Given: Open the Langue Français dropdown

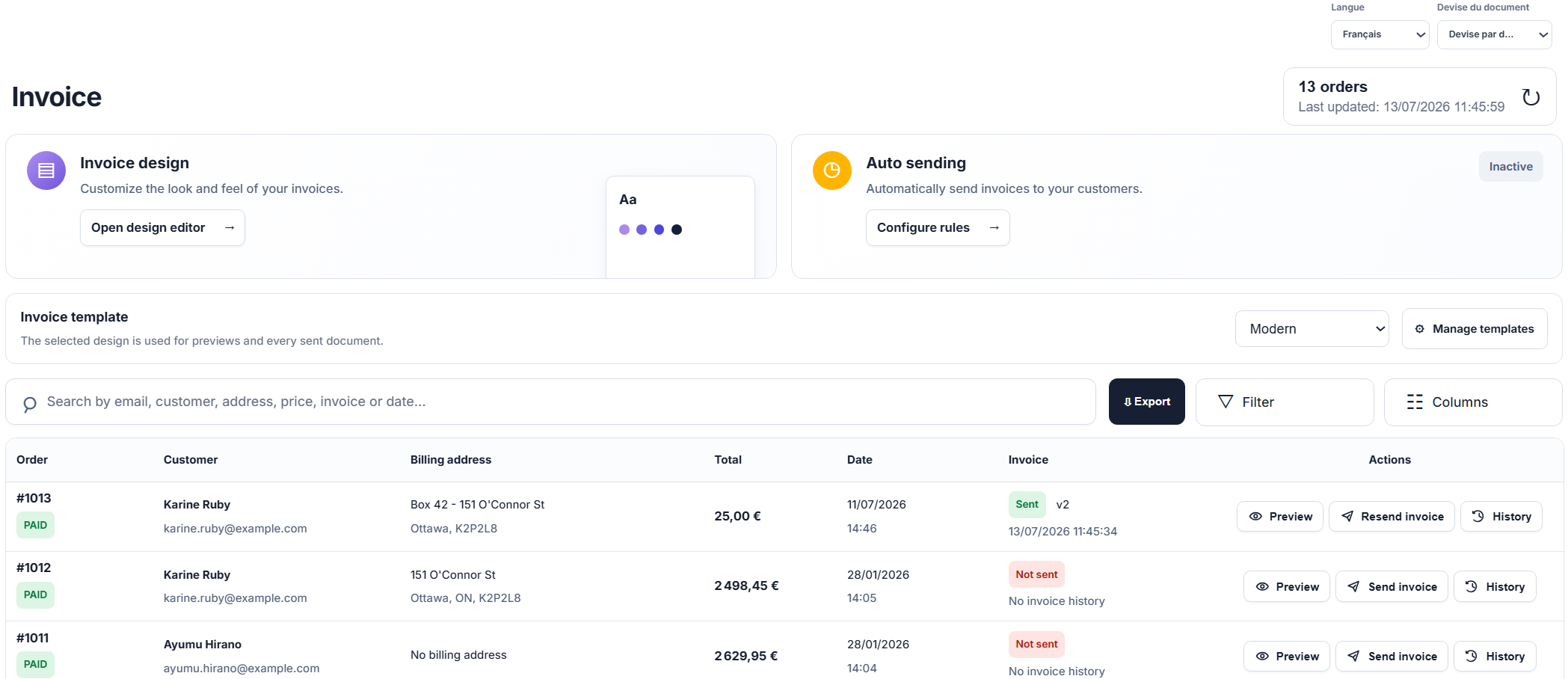Looking at the screenshot, I should pos(1380,34).
